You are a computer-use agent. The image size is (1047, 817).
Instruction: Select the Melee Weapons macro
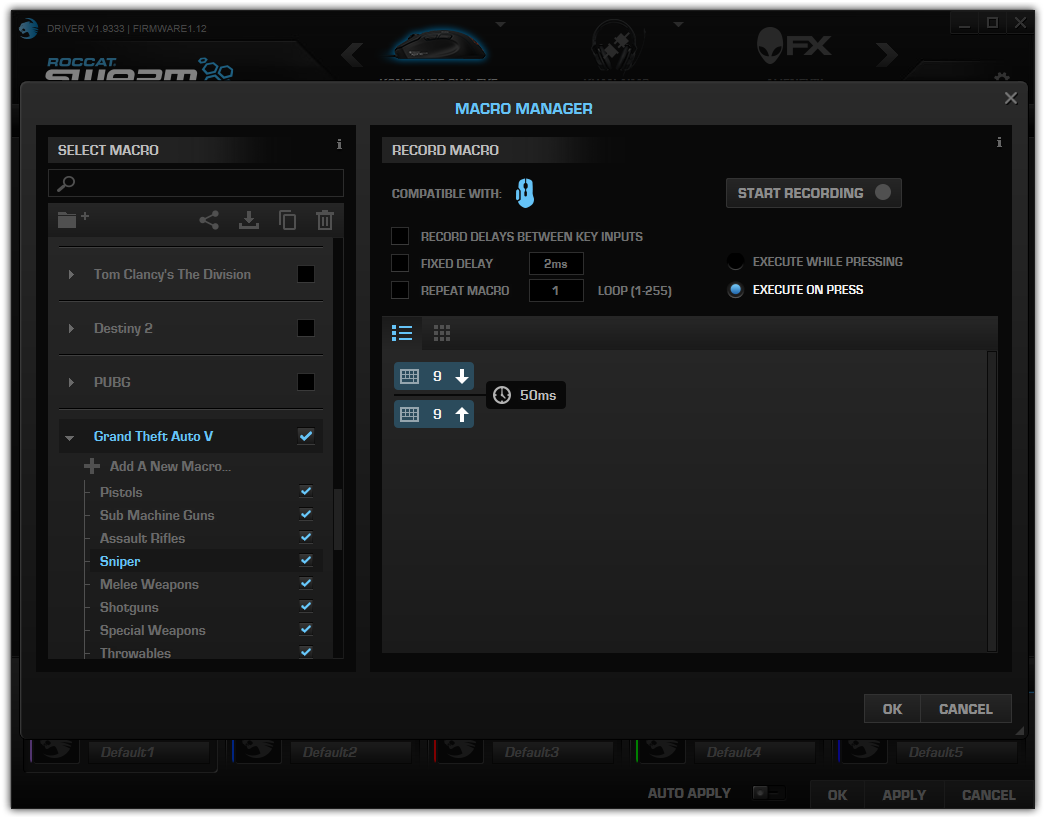(149, 584)
